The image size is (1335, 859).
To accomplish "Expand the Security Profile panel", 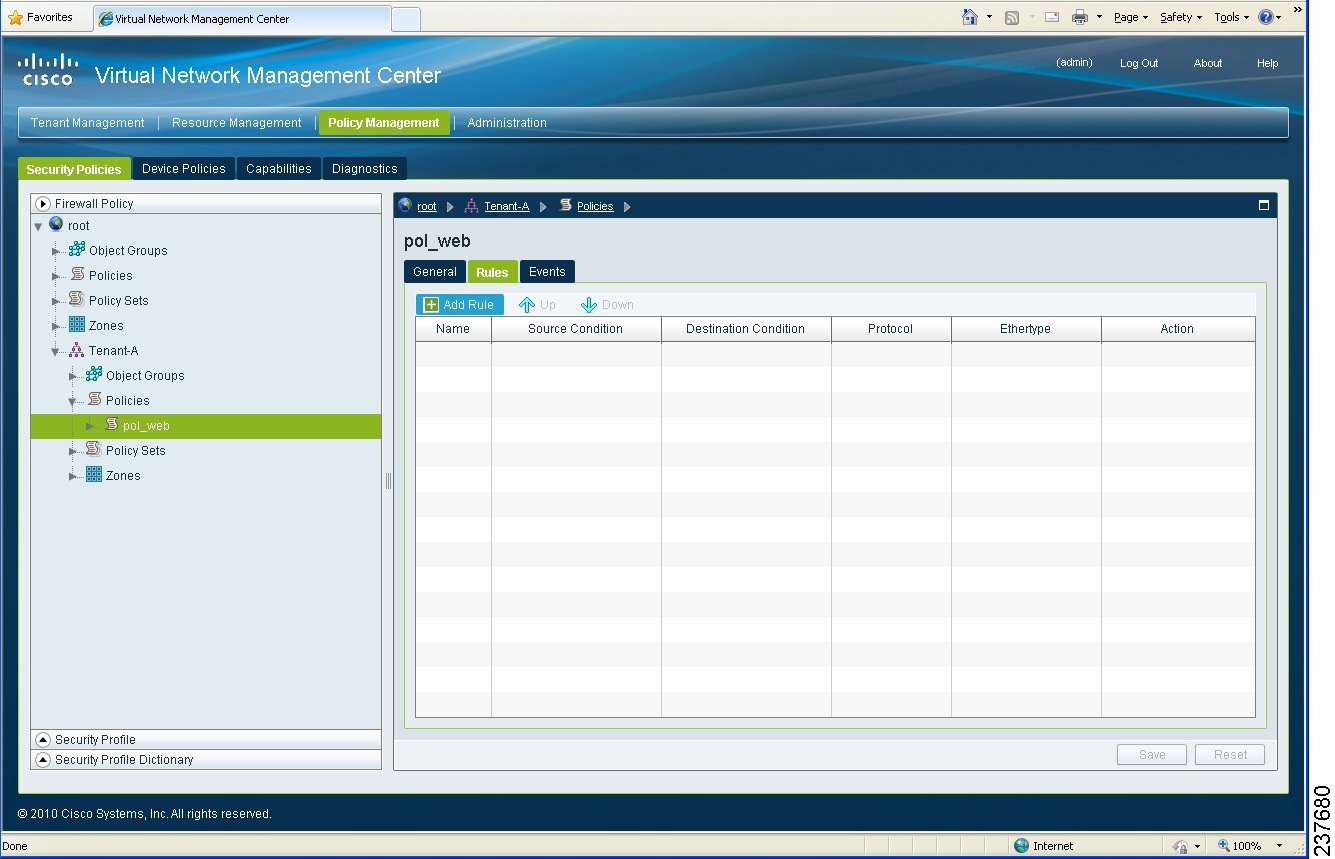I will point(41,739).
